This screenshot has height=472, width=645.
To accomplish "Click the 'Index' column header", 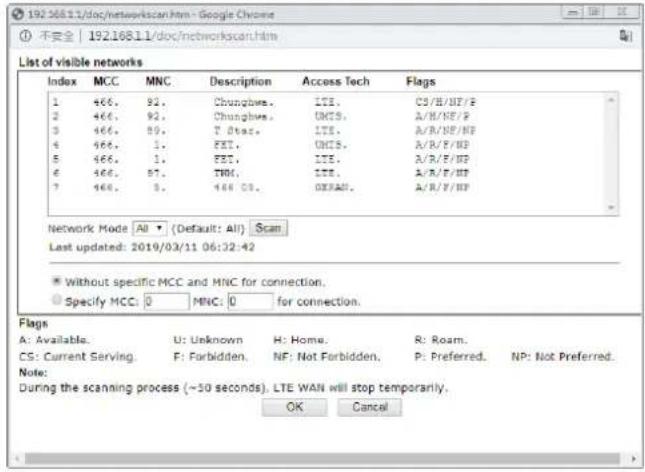I will [62, 81].
